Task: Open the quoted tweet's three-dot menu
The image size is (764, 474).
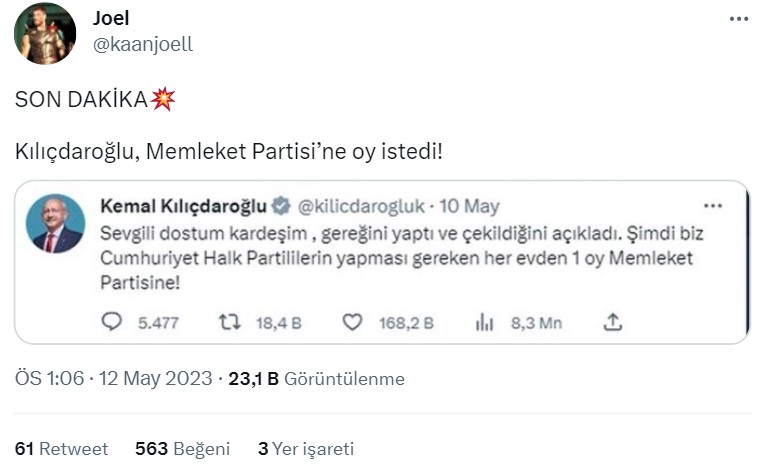Action: 713,206
